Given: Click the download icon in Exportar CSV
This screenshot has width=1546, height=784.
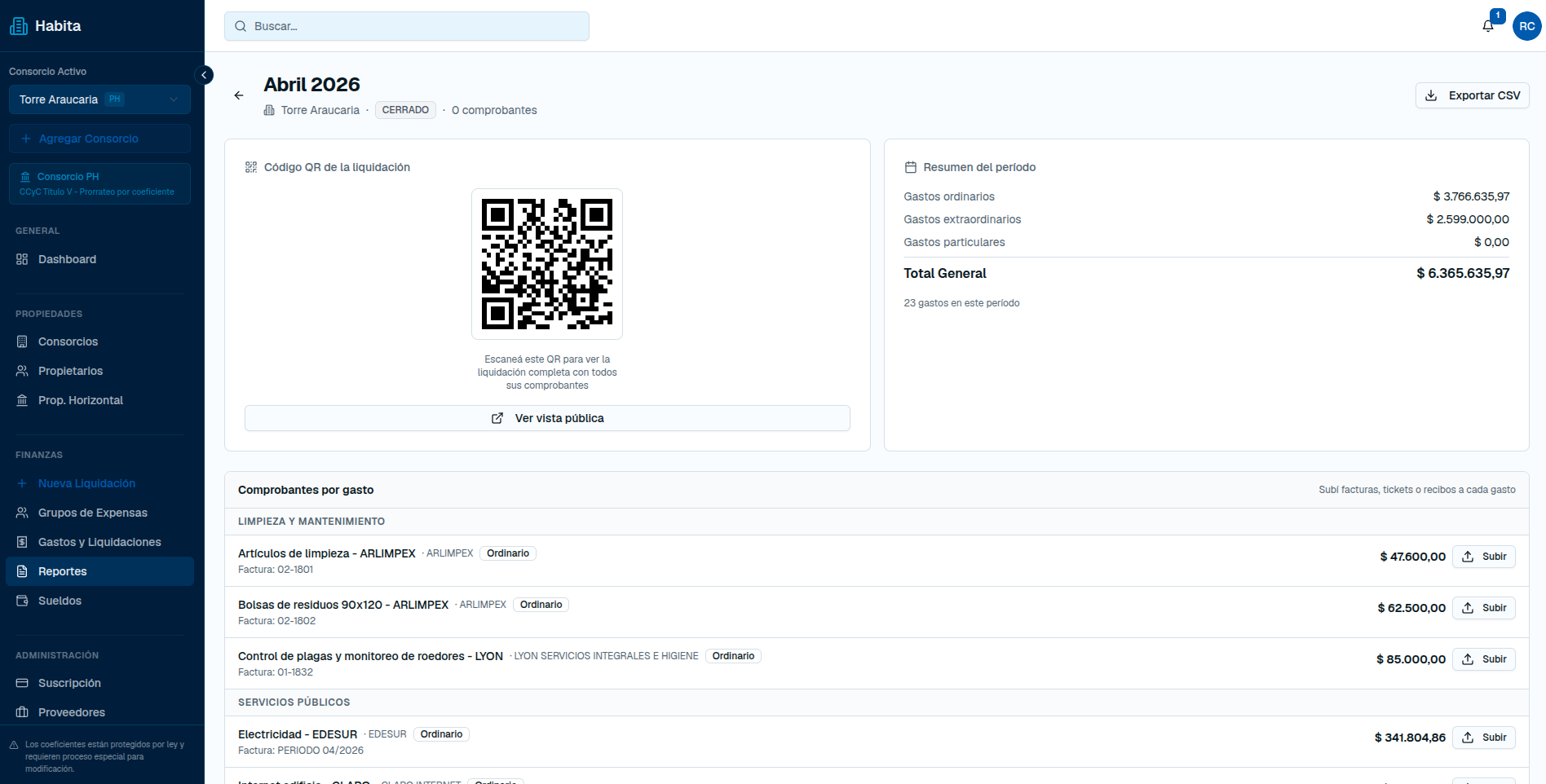Looking at the screenshot, I should pos(1431,95).
